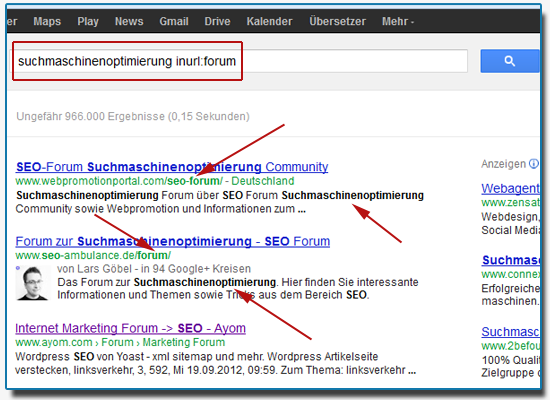
Task: Expand the Mehr dropdown menu
Action: pos(398,21)
